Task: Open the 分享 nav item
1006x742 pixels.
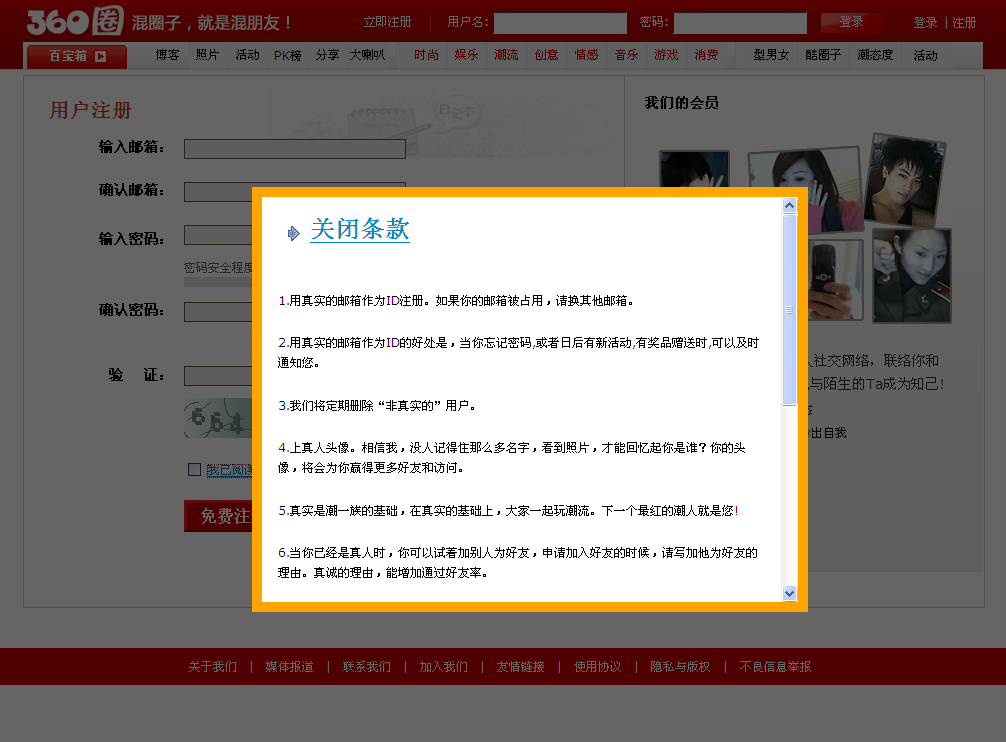Action: pos(327,55)
